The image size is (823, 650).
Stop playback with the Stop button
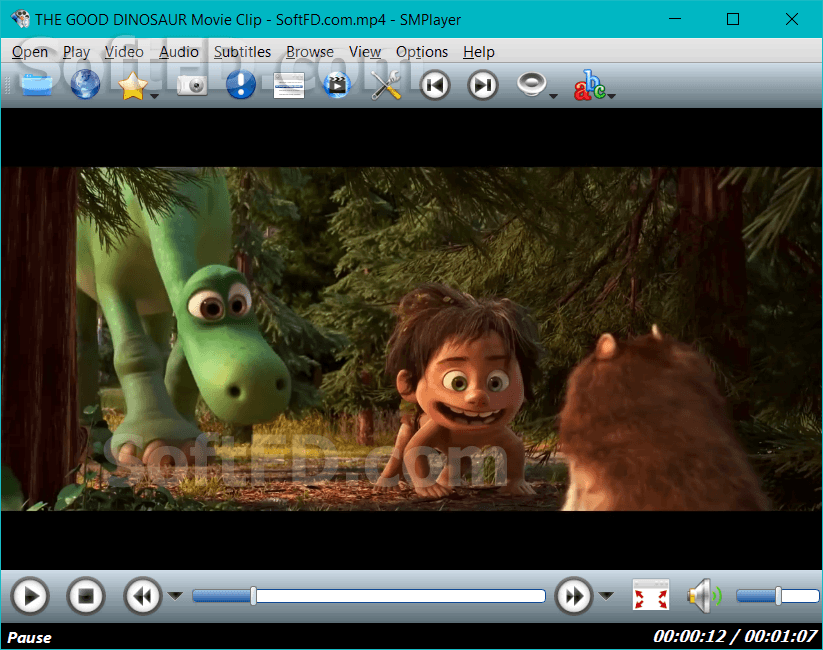86,596
